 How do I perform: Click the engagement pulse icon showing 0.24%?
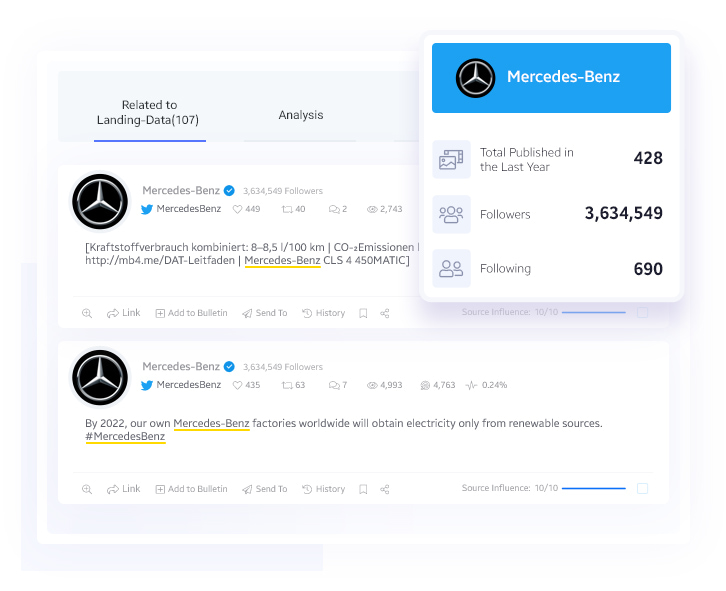click(471, 385)
